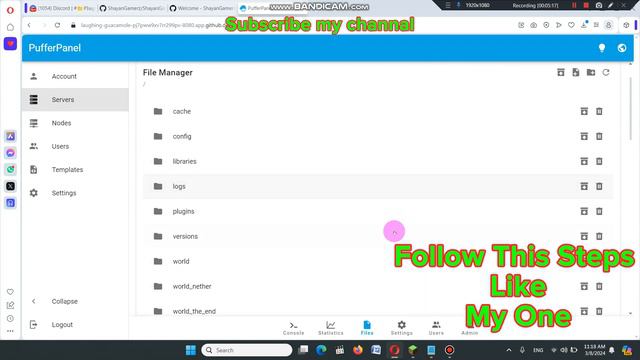Go to Users in the sidebar
The width and height of the screenshot is (640, 360).
point(75,146)
